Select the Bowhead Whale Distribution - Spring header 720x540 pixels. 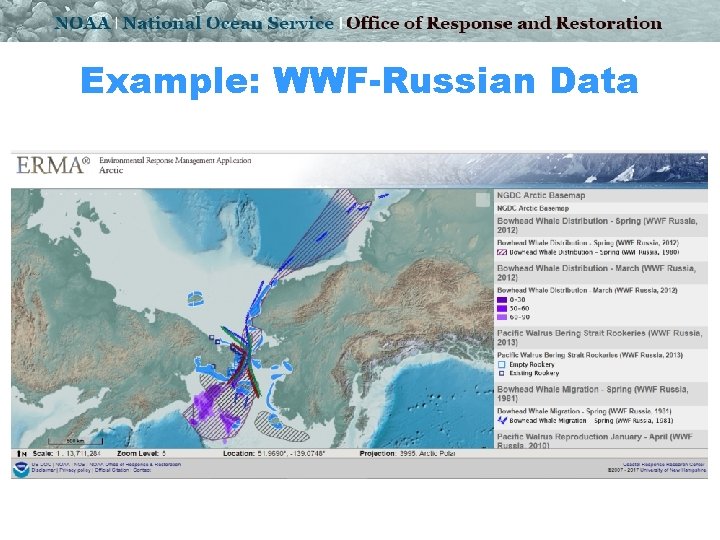(x=600, y=225)
